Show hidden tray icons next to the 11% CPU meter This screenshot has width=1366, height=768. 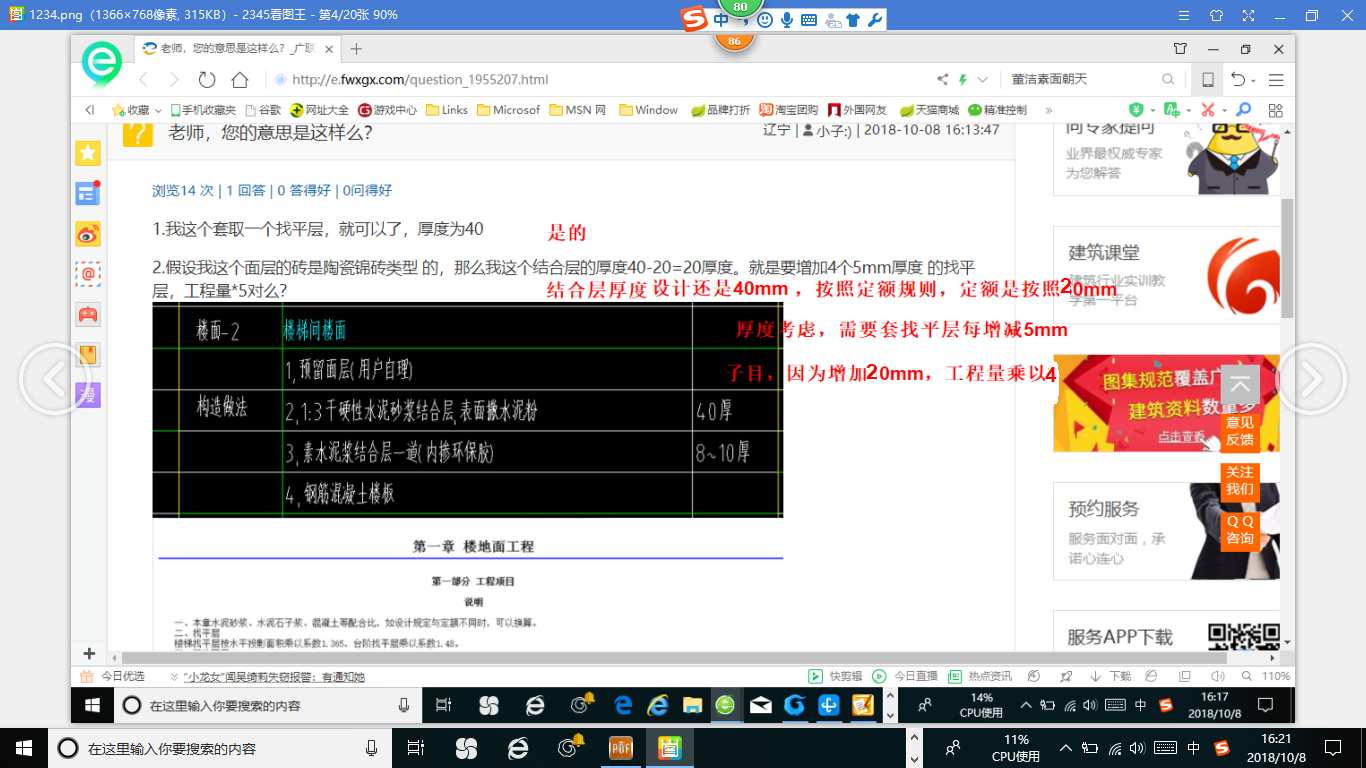1067,748
